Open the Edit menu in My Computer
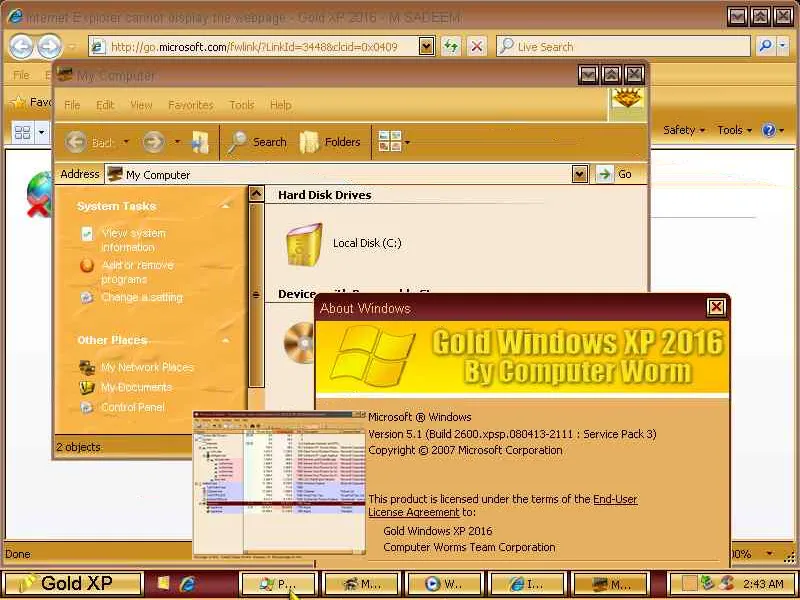The image size is (800, 600). click(105, 105)
